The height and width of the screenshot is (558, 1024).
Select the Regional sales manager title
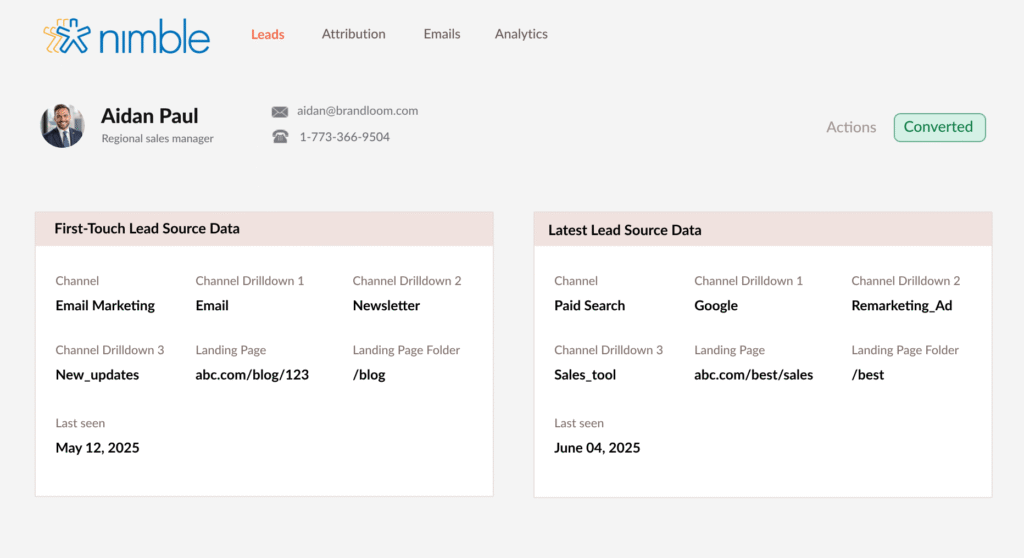(157, 139)
